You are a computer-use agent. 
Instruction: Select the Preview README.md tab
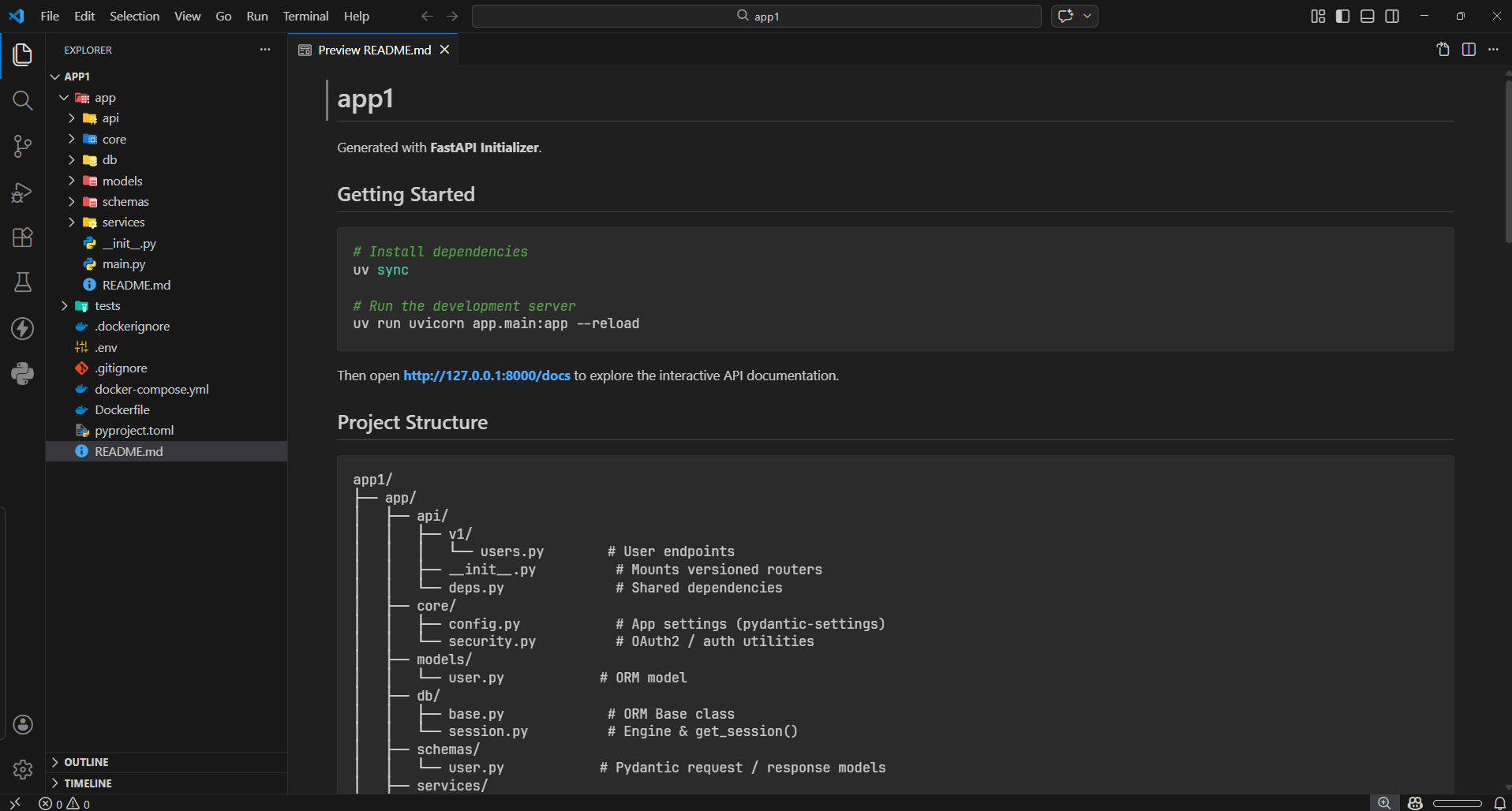click(373, 50)
